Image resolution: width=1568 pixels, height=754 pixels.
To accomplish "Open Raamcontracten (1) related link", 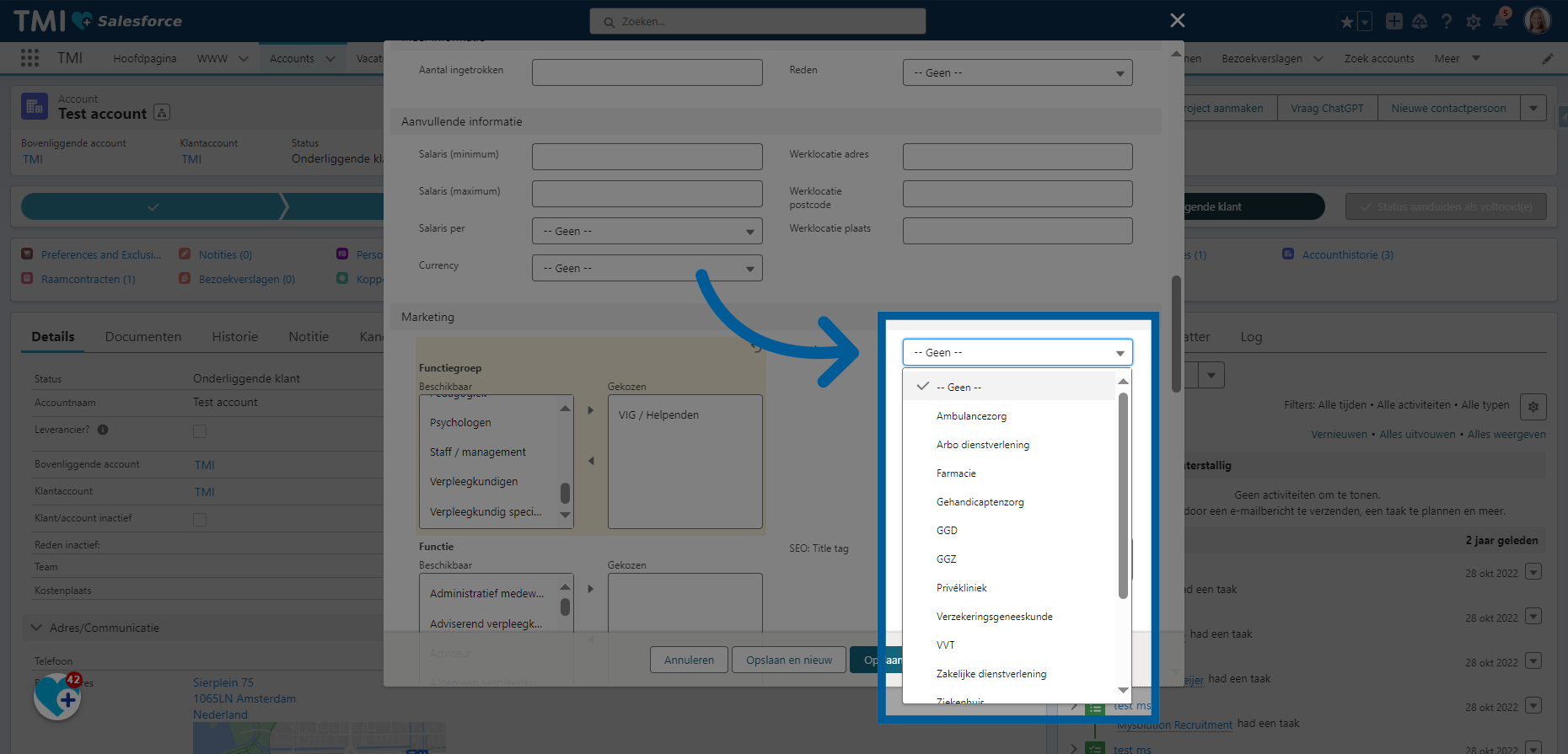I will point(88,279).
